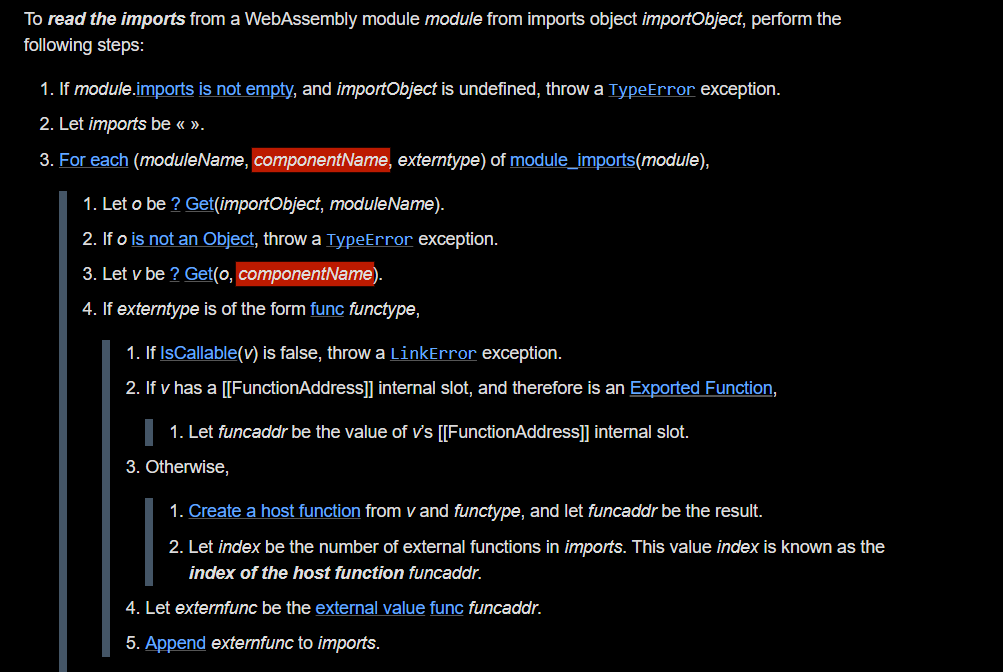This screenshot has height=672, width=1003.
Task: Click TypeError link in "is not an Object" step
Action: tap(369, 240)
